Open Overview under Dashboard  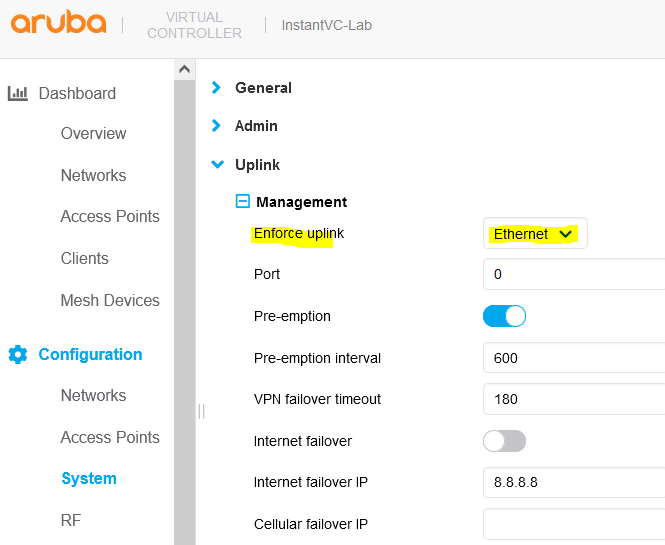pyautogui.click(x=93, y=134)
